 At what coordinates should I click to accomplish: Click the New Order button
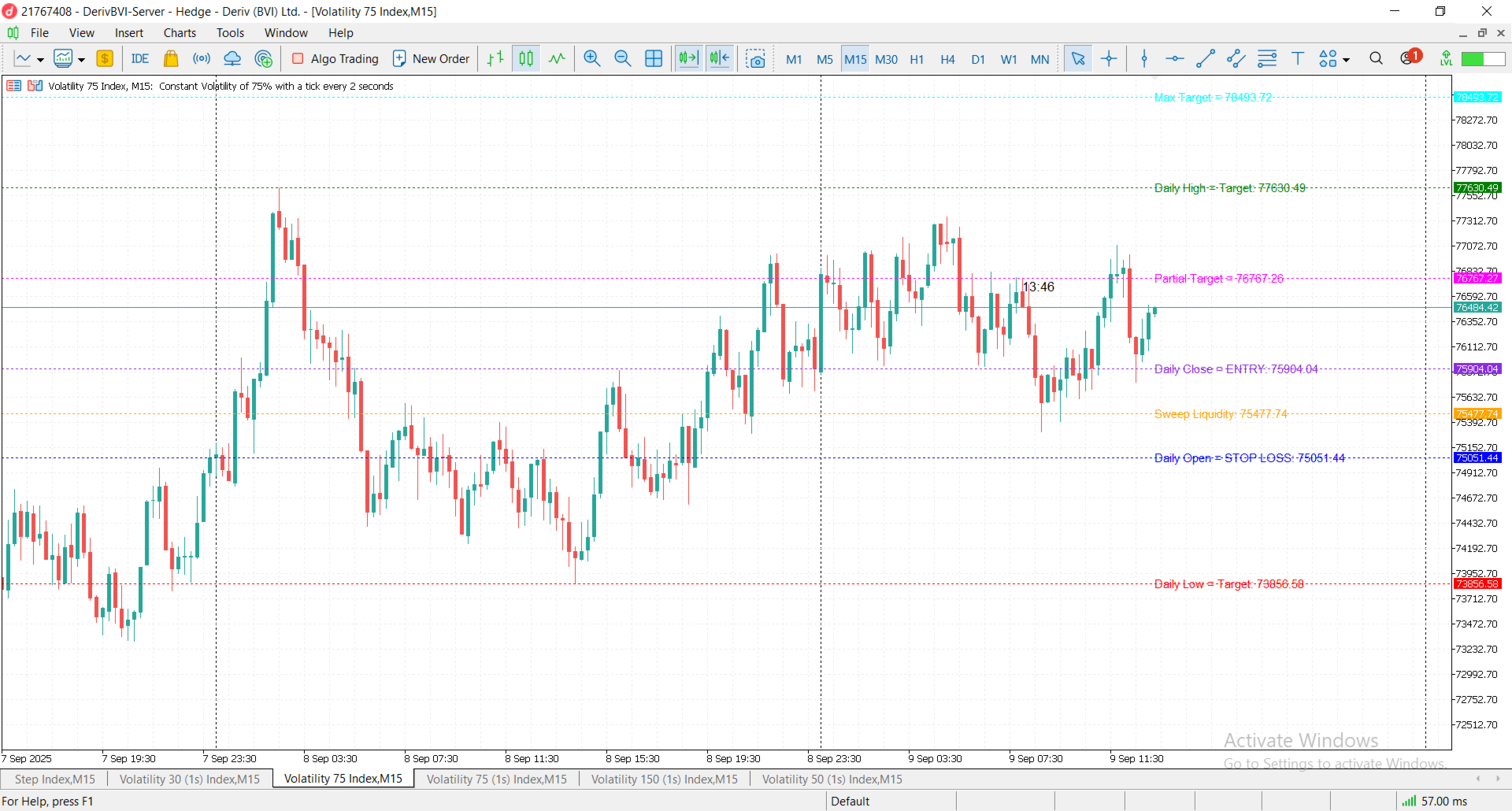coord(431,59)
